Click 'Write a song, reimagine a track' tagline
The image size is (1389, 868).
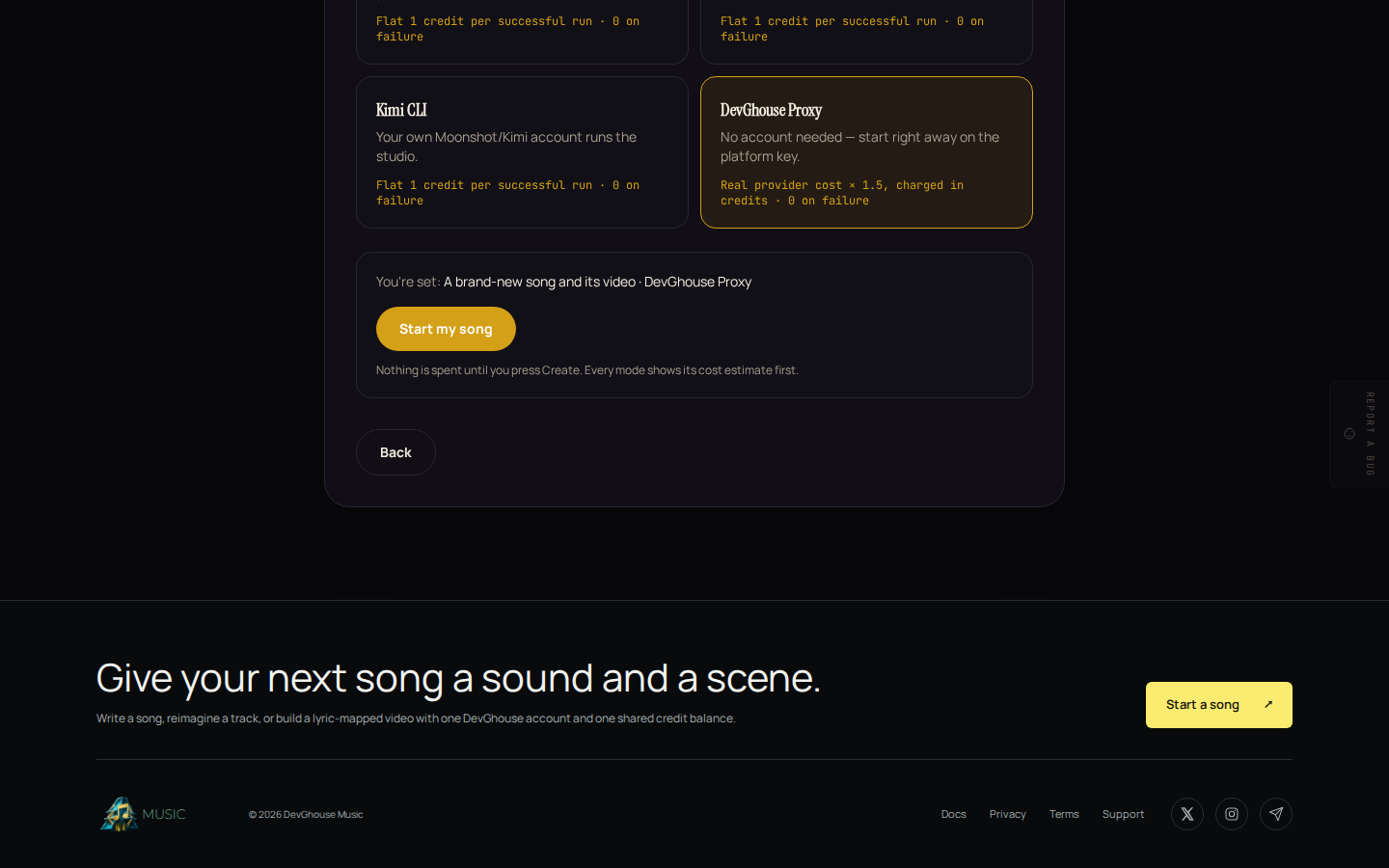point(416,719)
